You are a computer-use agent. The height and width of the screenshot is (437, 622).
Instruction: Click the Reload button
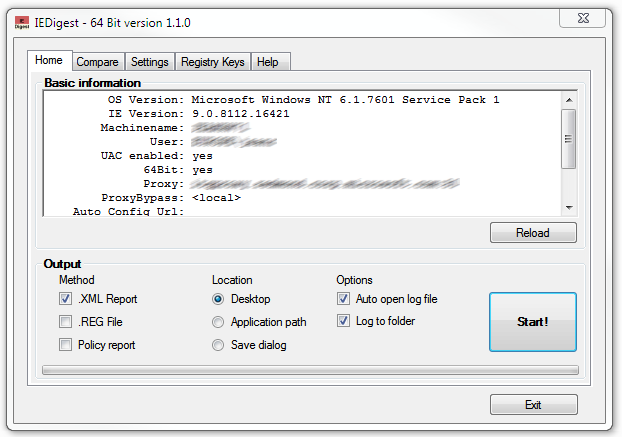tap(533, 232)
